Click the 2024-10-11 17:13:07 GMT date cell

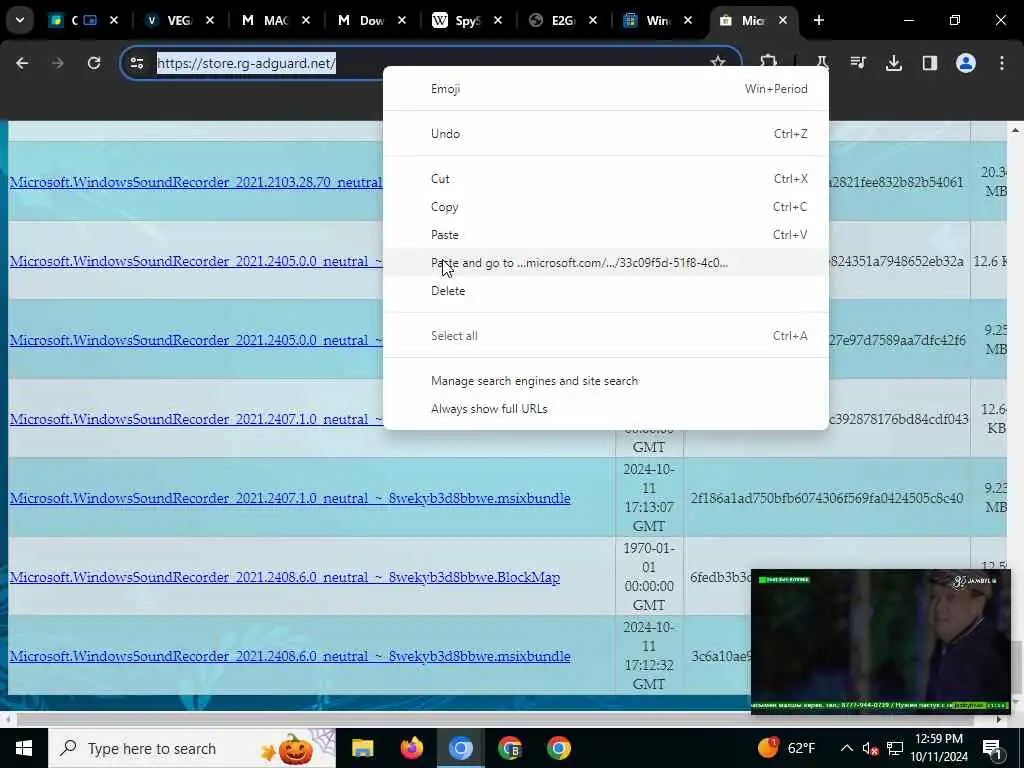point(648,498)
